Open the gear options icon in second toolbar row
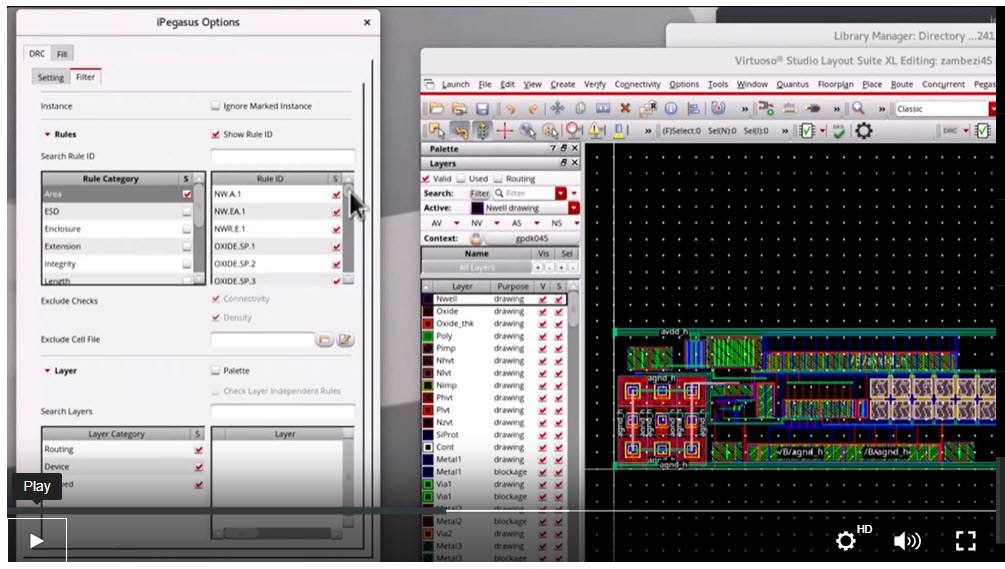The width and height of the screenshot is (1005, 569). [863, 131]
